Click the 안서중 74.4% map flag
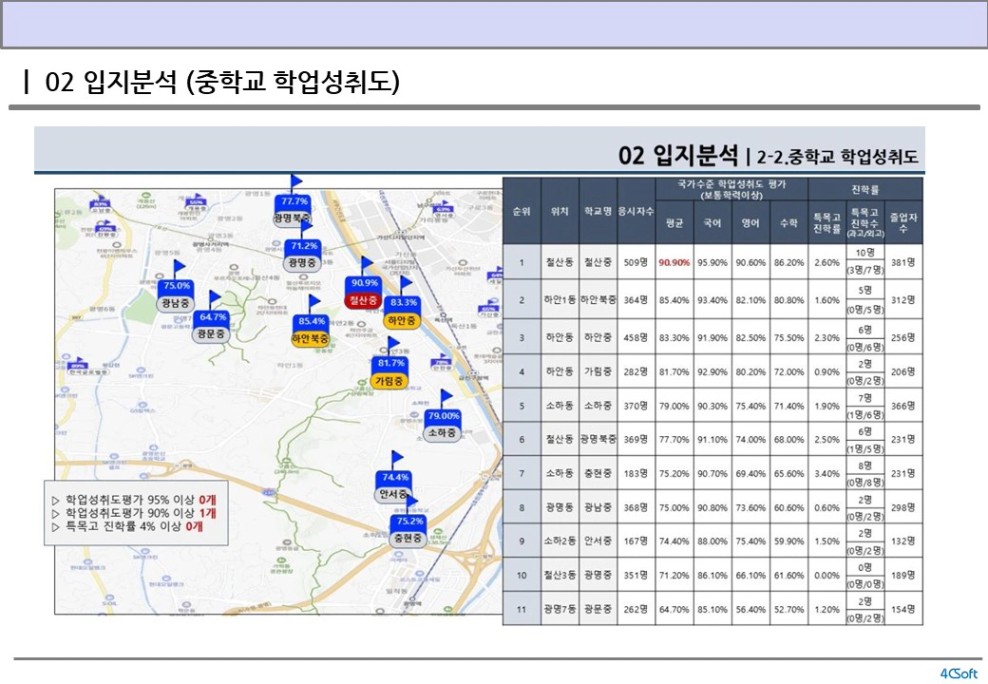The width and height of the screenshot is (988, 684). click(x=394, y=477)
